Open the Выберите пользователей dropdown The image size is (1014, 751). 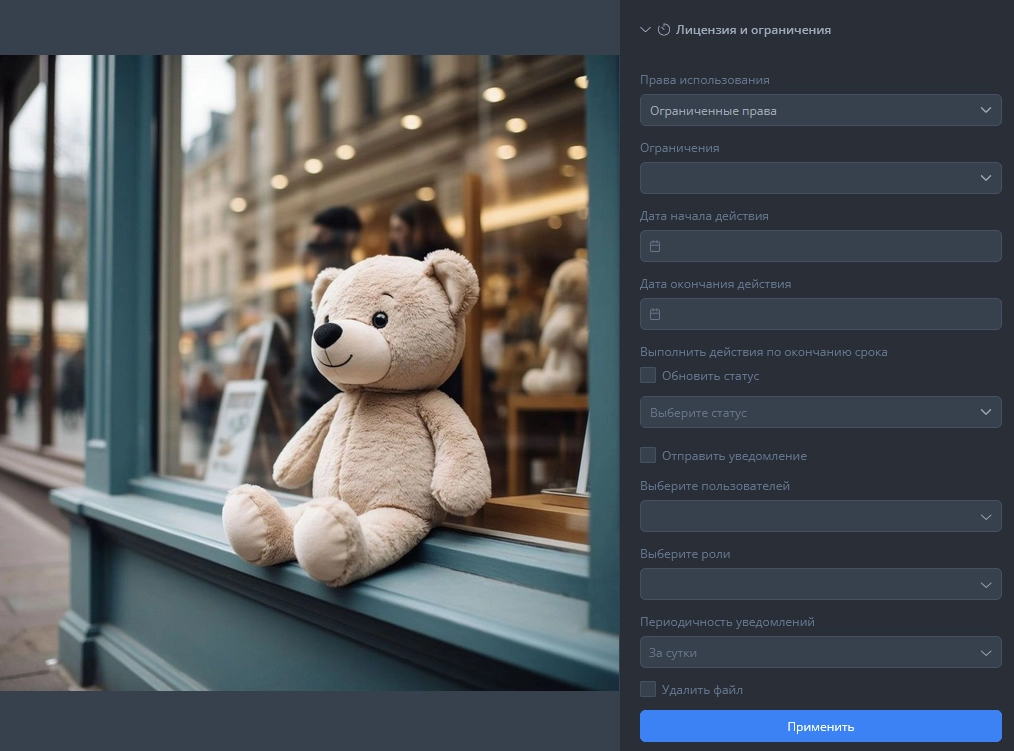pyautogui.click(x=820, y=516)
